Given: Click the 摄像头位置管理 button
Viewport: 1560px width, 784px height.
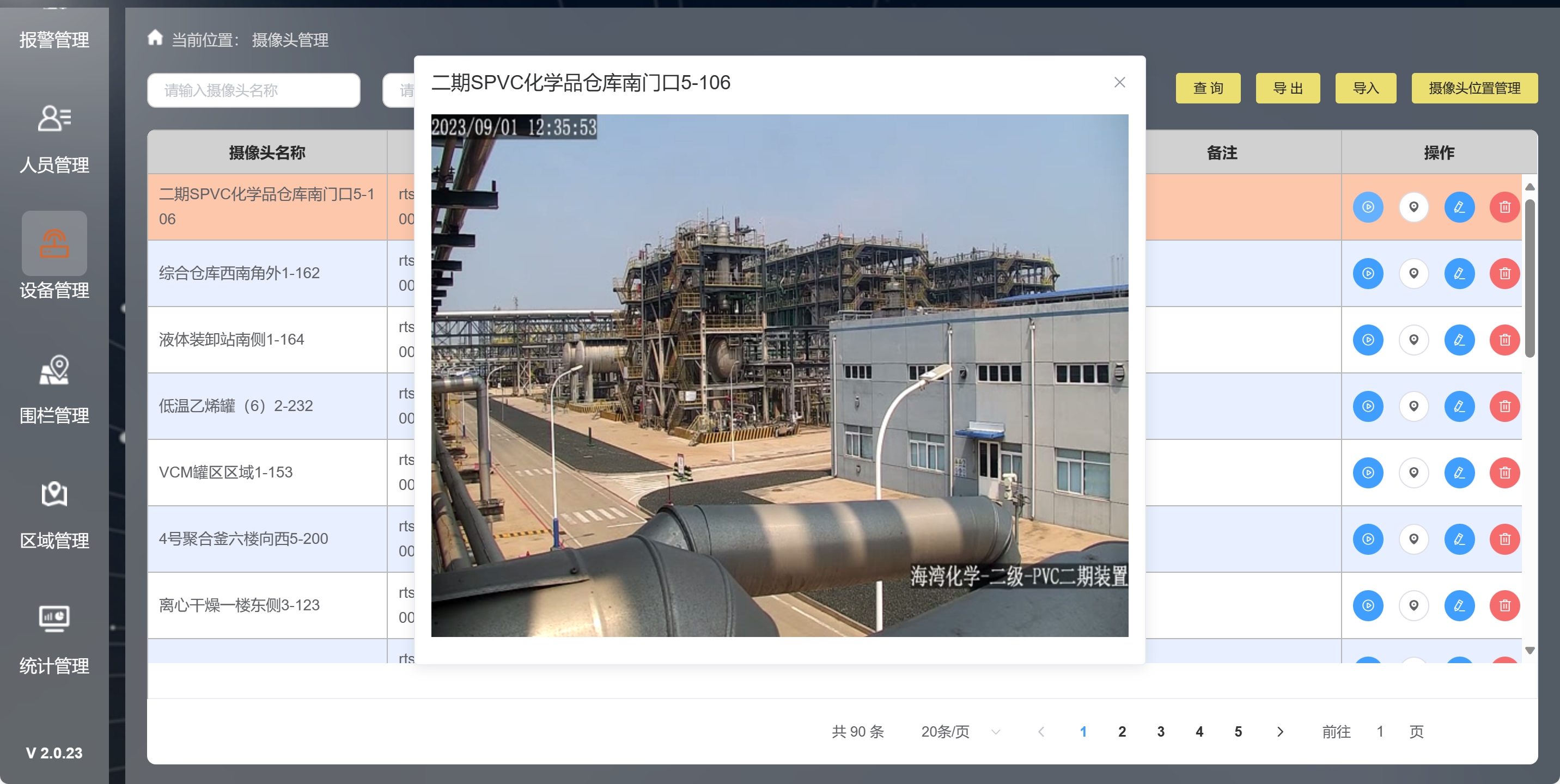Looking at the screenshot, I should click(1473, 88).
